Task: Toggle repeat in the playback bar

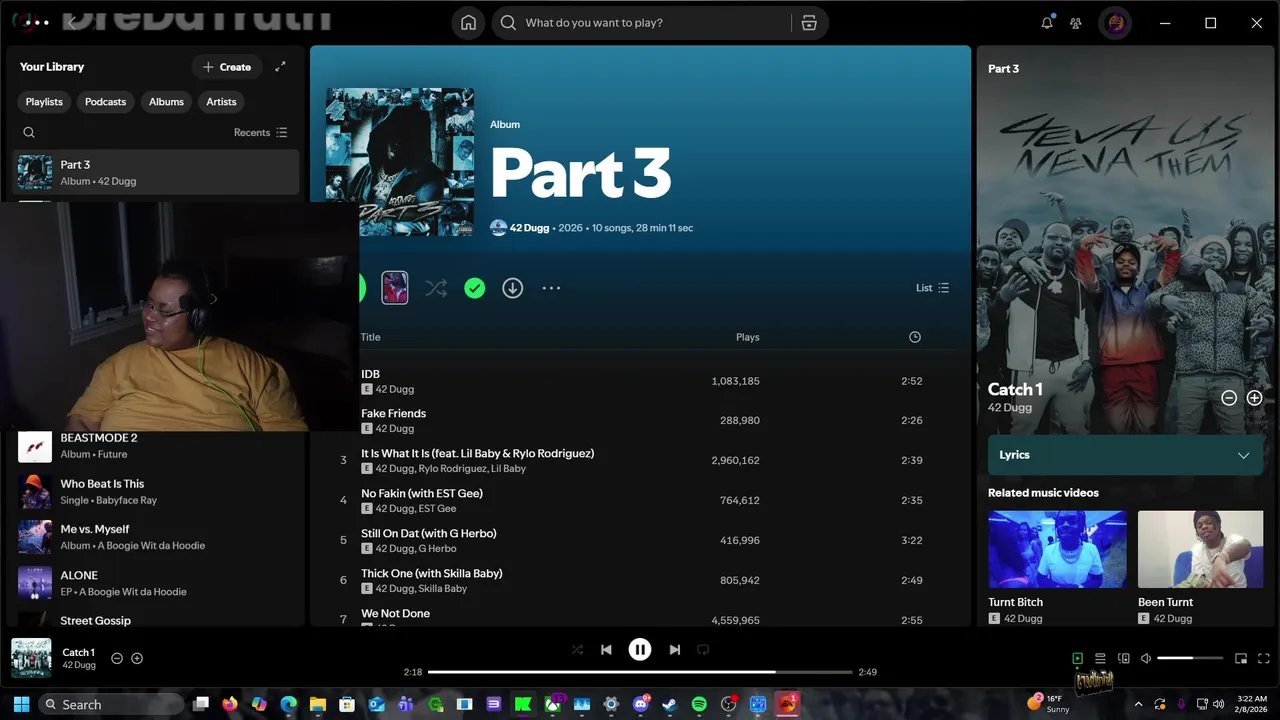Action: pos(703,650)
